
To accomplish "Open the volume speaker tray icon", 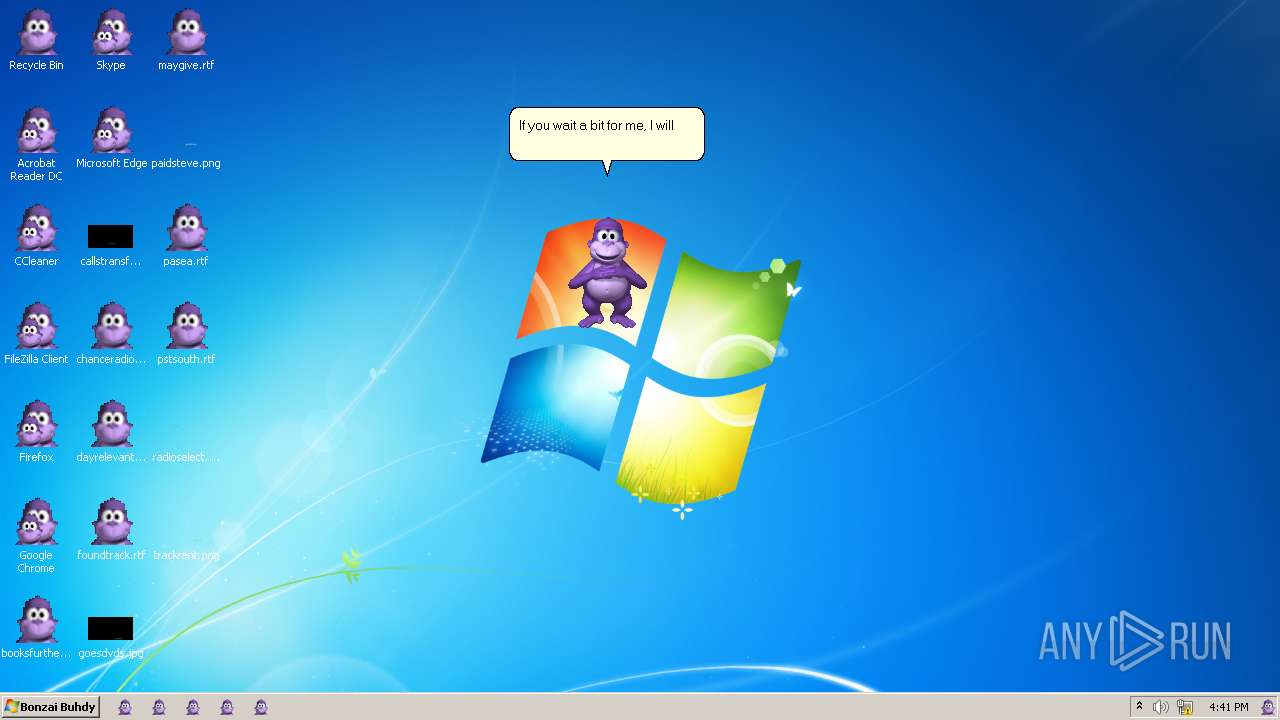I will click(1161, 707).
